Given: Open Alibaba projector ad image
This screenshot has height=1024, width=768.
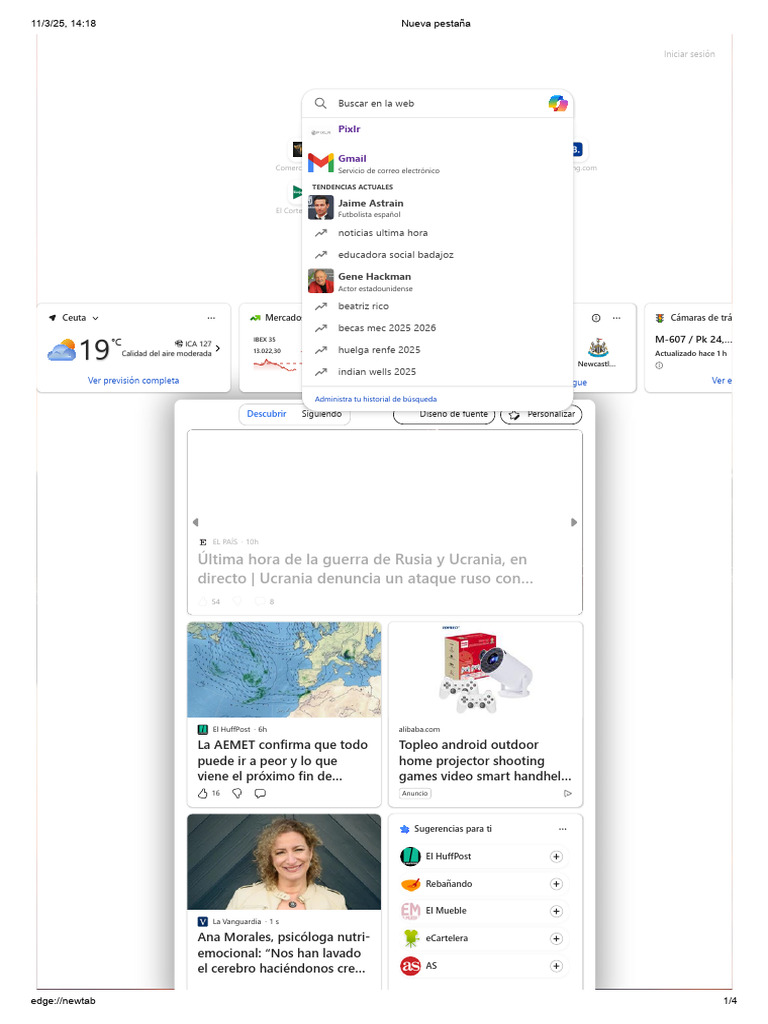Looking at the screenshot, I should tap(485, 670).
